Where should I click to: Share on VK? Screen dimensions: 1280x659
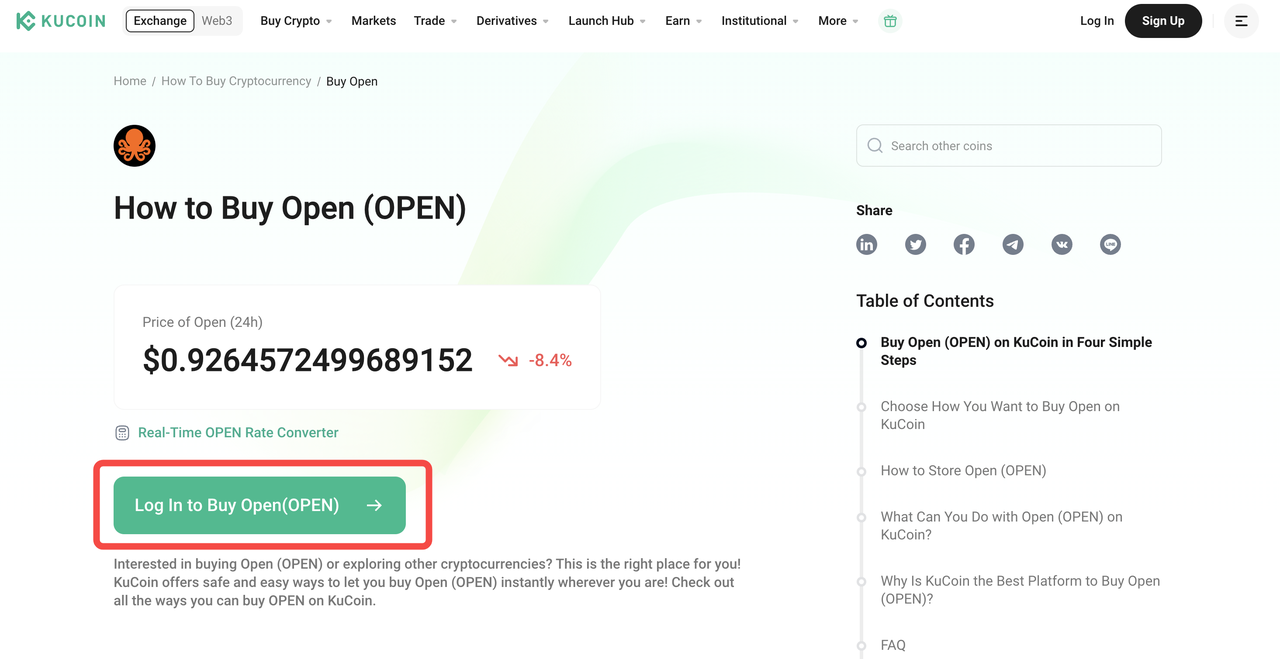[x=1062, y=245]
